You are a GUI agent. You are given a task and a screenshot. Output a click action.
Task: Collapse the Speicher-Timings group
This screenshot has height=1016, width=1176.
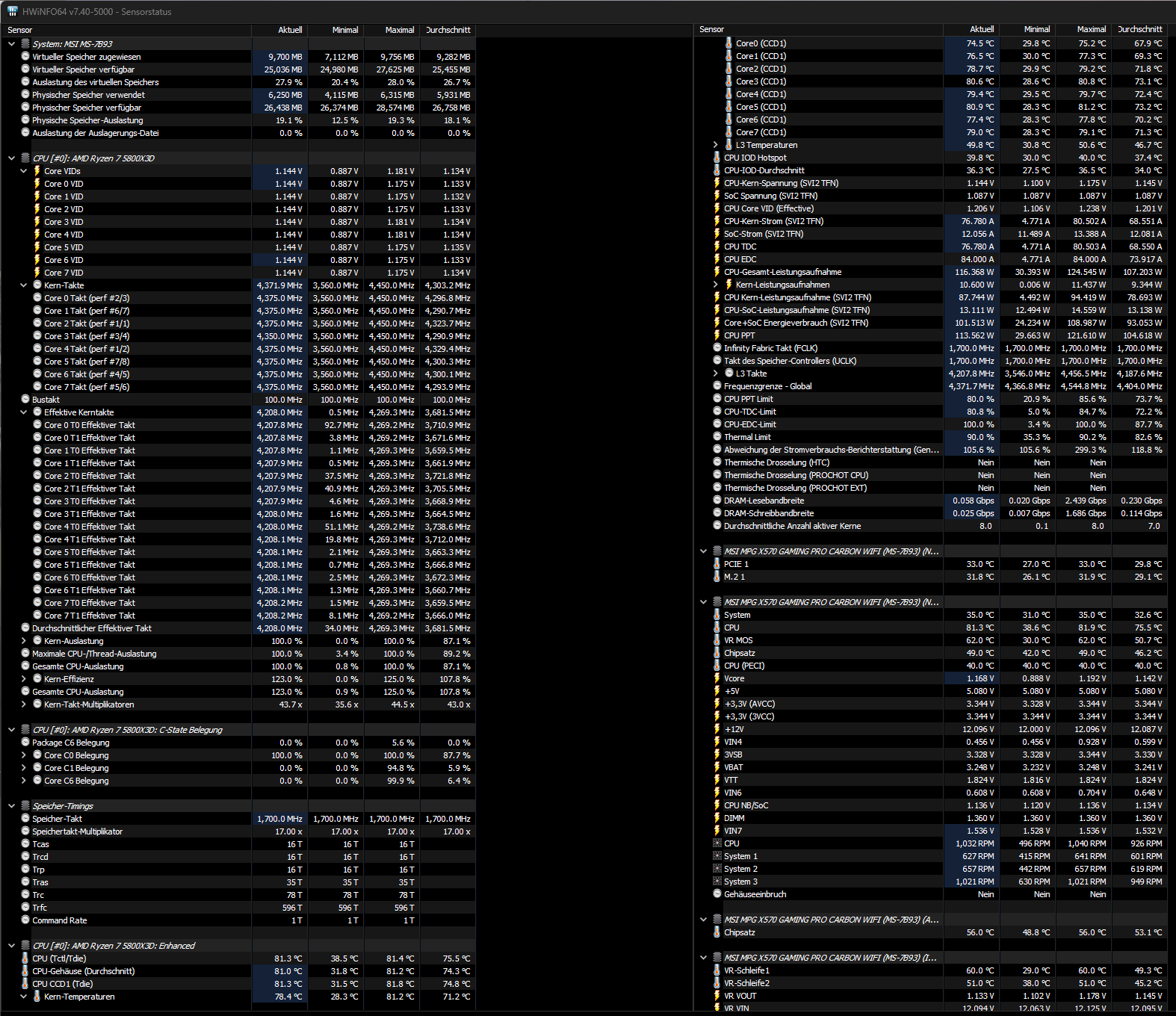click(11, 806)
